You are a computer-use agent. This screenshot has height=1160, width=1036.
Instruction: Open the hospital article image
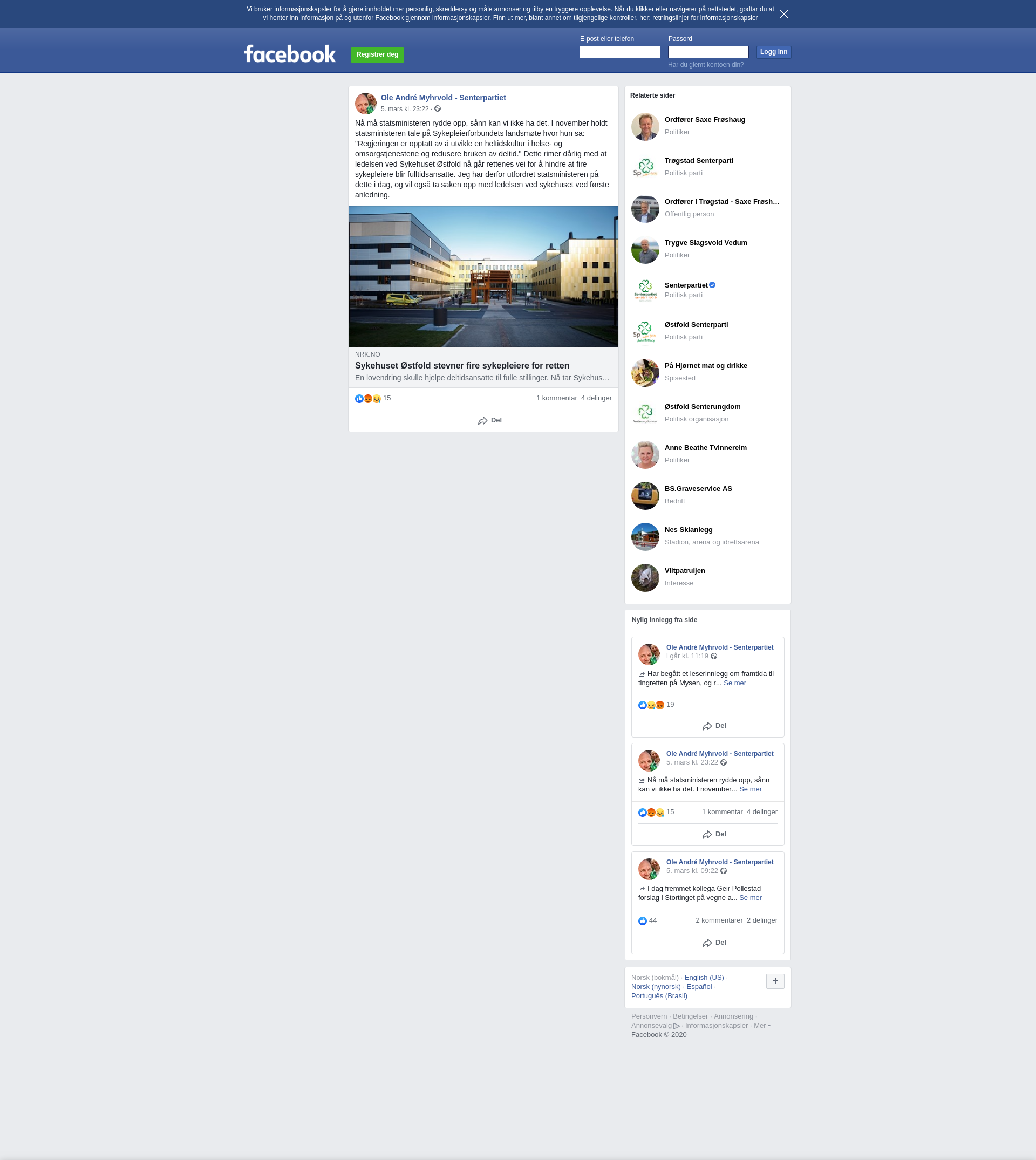point(483,277)
